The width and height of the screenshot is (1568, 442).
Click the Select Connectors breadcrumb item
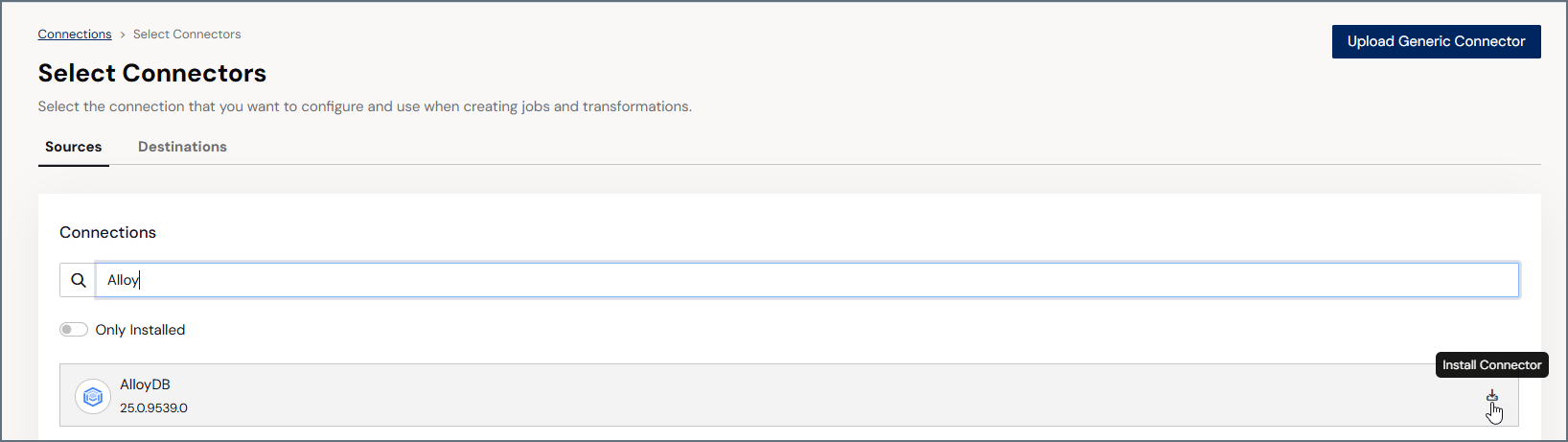point(187,35)
